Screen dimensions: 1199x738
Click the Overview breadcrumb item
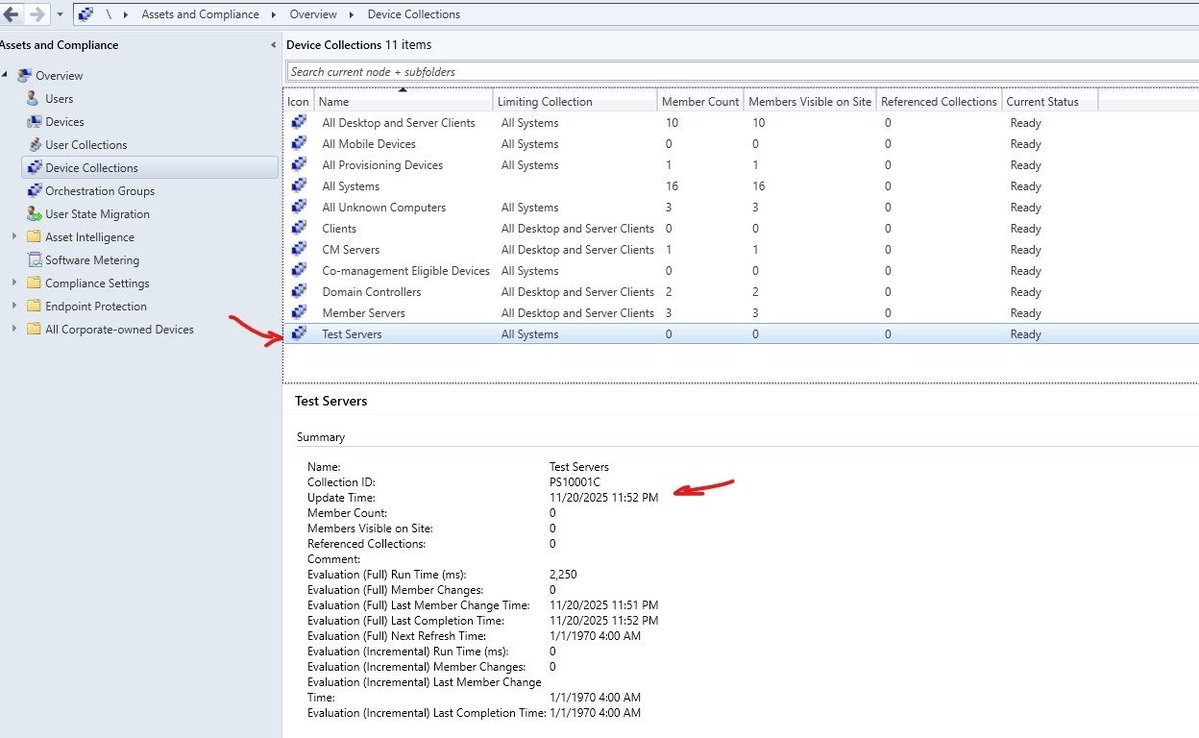tap(313, 14)
